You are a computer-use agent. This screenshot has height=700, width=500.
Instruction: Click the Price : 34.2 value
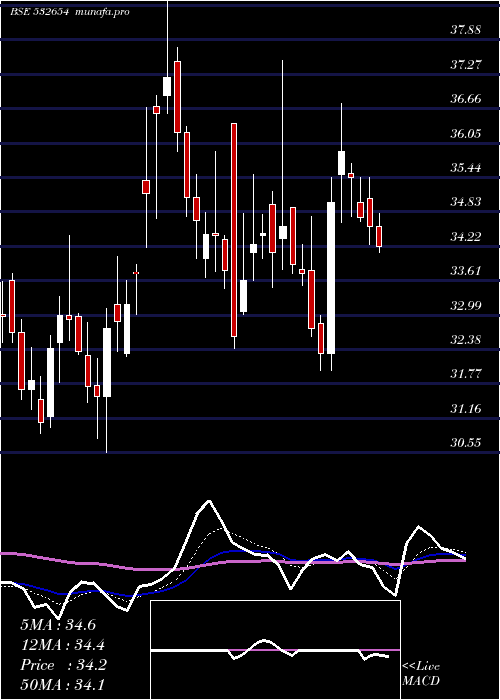pyautogui.click(x=63, y=665)
